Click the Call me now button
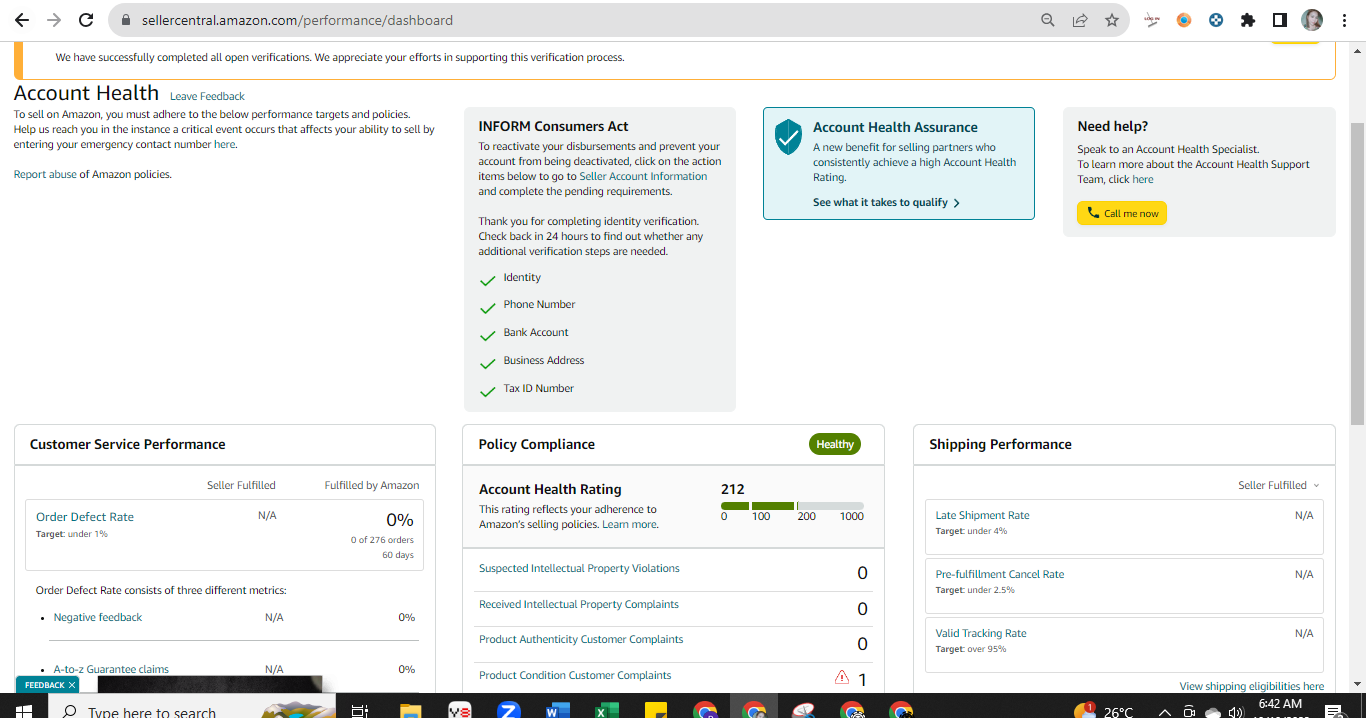Screen dimensions: 1366x718 [1122, 213]
